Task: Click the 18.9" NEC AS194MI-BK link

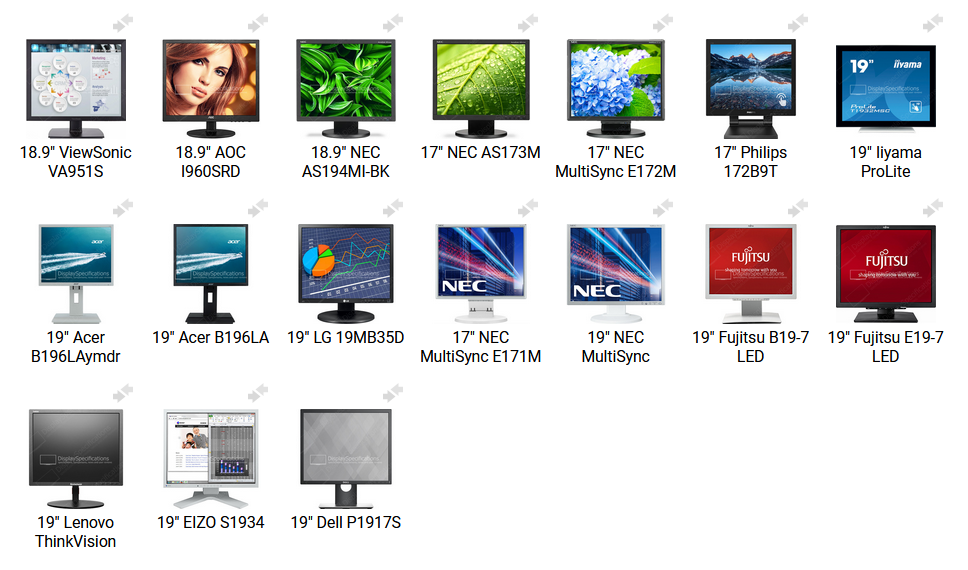Action: click(346, 162)
